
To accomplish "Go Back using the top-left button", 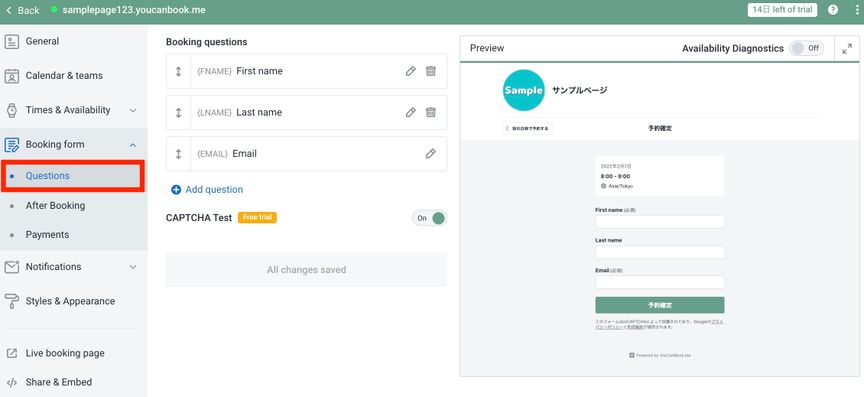I will pyautogui.click(x=23, y=10).
